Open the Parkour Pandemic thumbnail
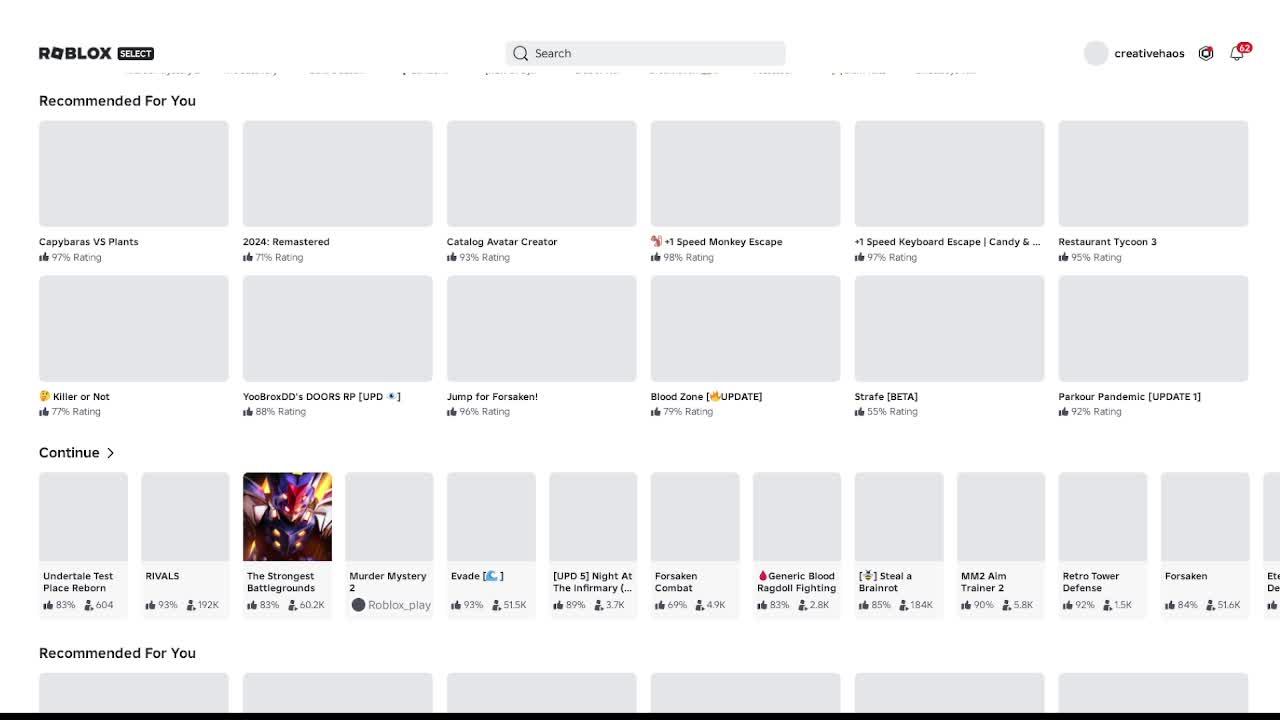 tap(1154, 328)
